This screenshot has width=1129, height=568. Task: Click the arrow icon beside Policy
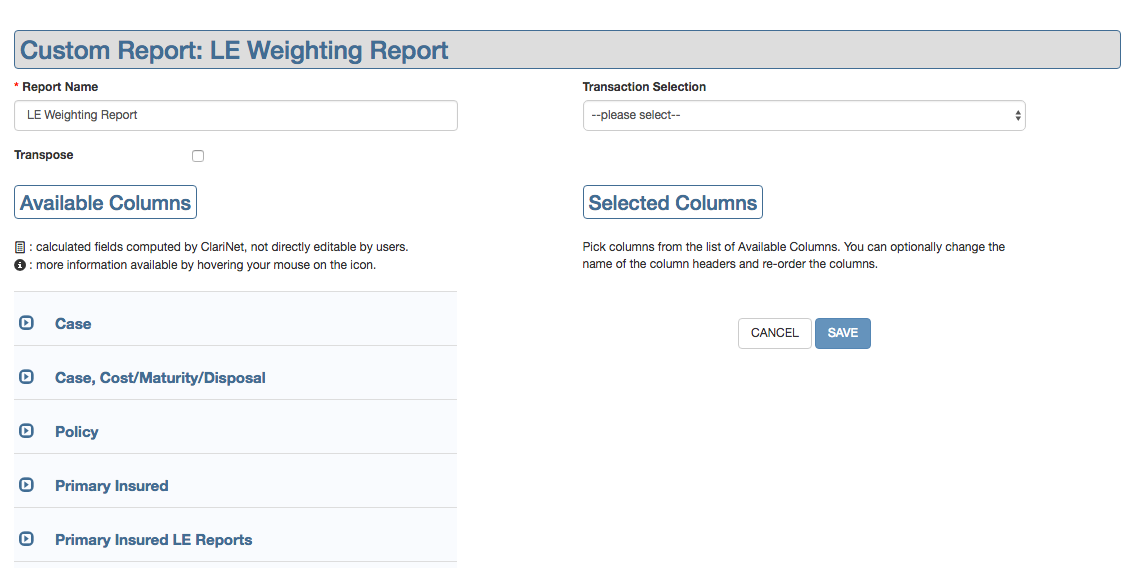coord(27,431)
